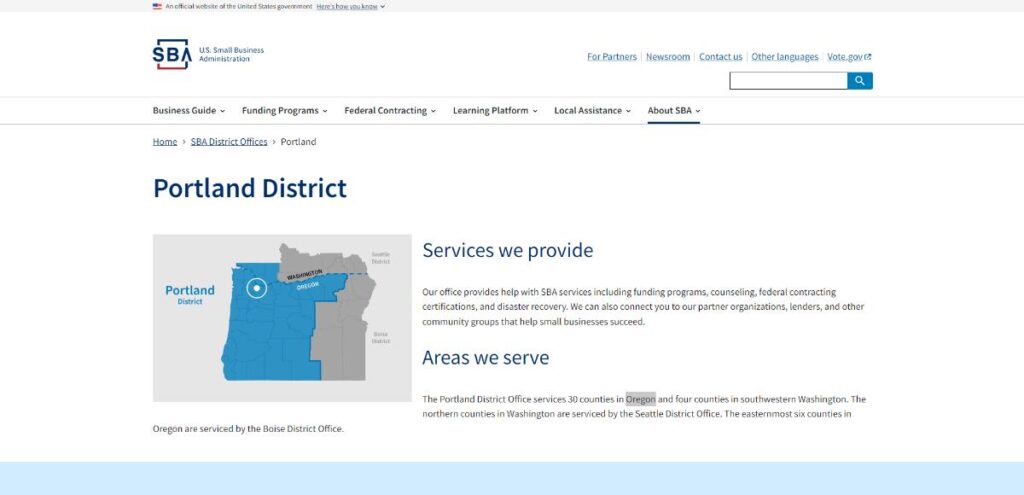Navigate to SBA District Offices breadcrumb

click(x=229, y=142)
